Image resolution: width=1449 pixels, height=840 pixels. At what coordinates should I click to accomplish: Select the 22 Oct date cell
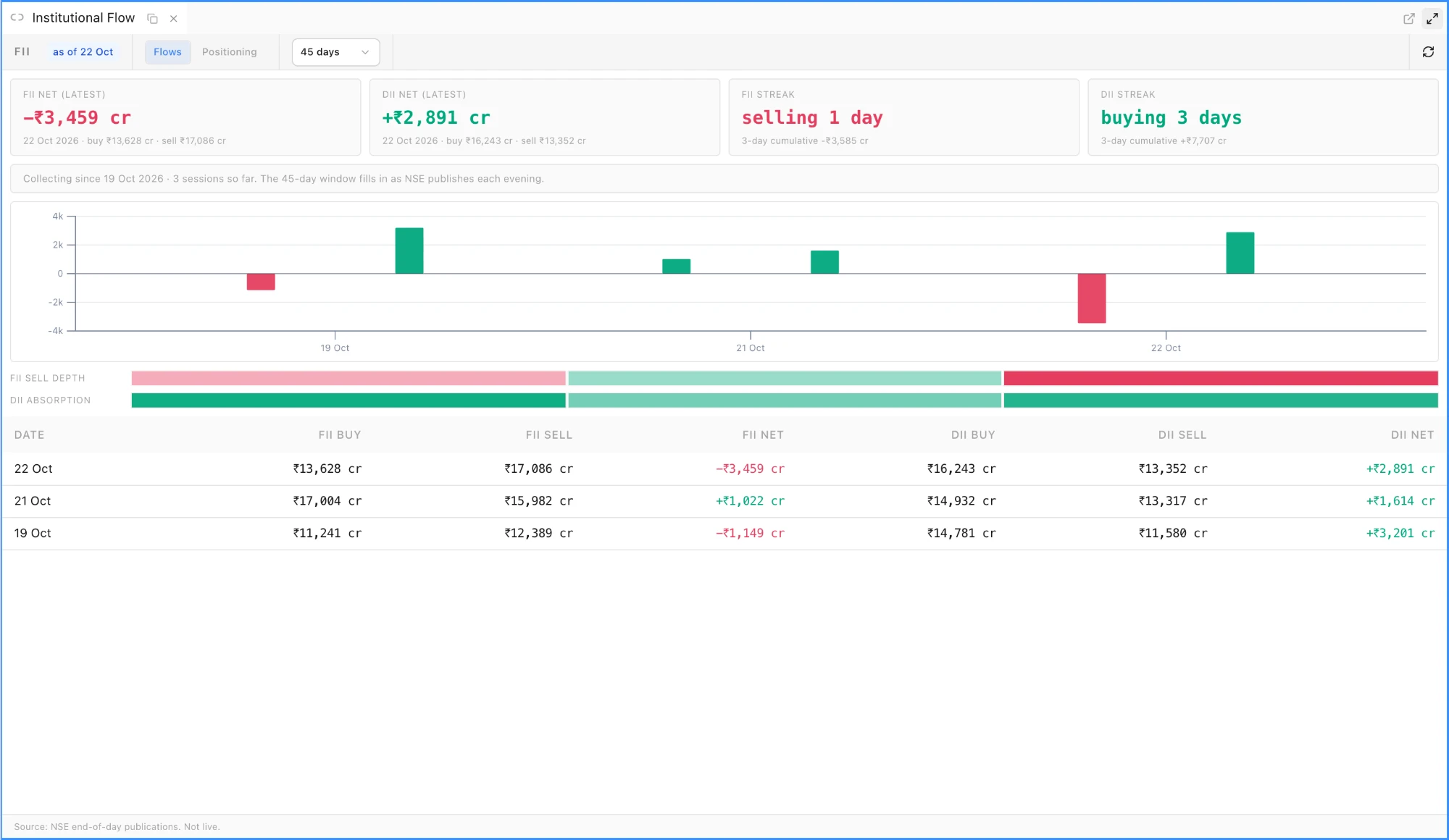(x=33, y=469)
